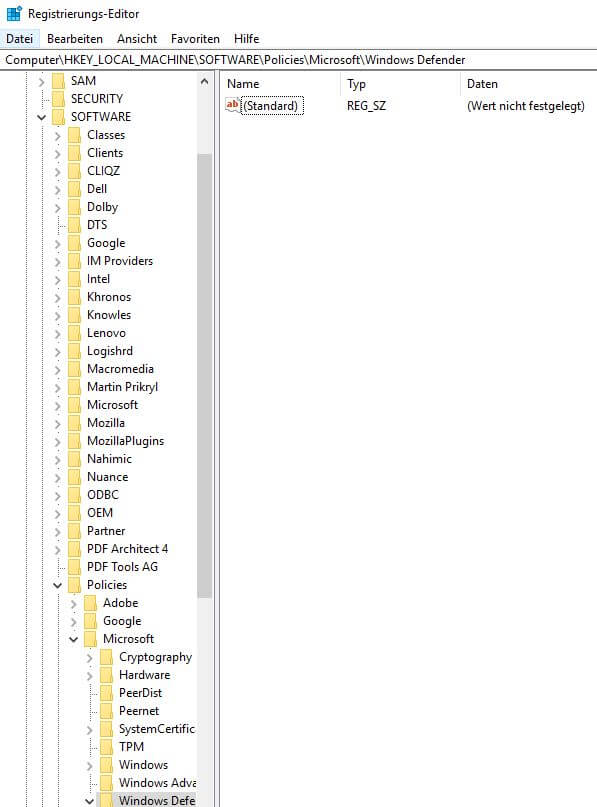
Task: Open the Favoriten menu
Action: click(x=195, y=39)
